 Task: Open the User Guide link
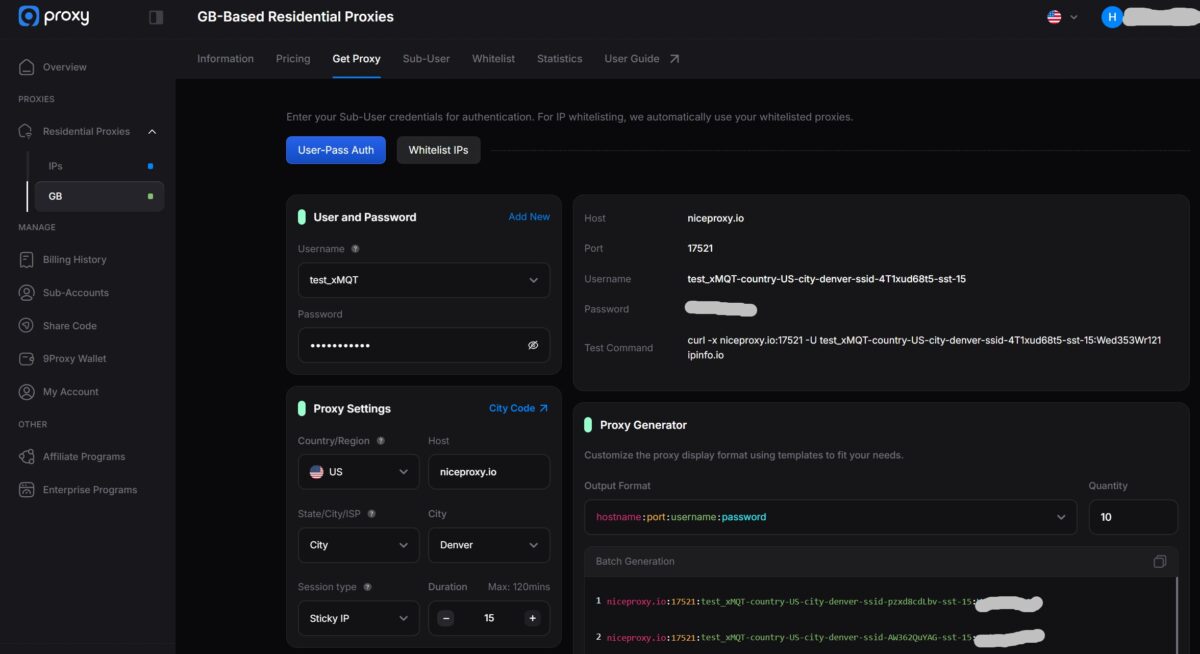coord(631,59)
